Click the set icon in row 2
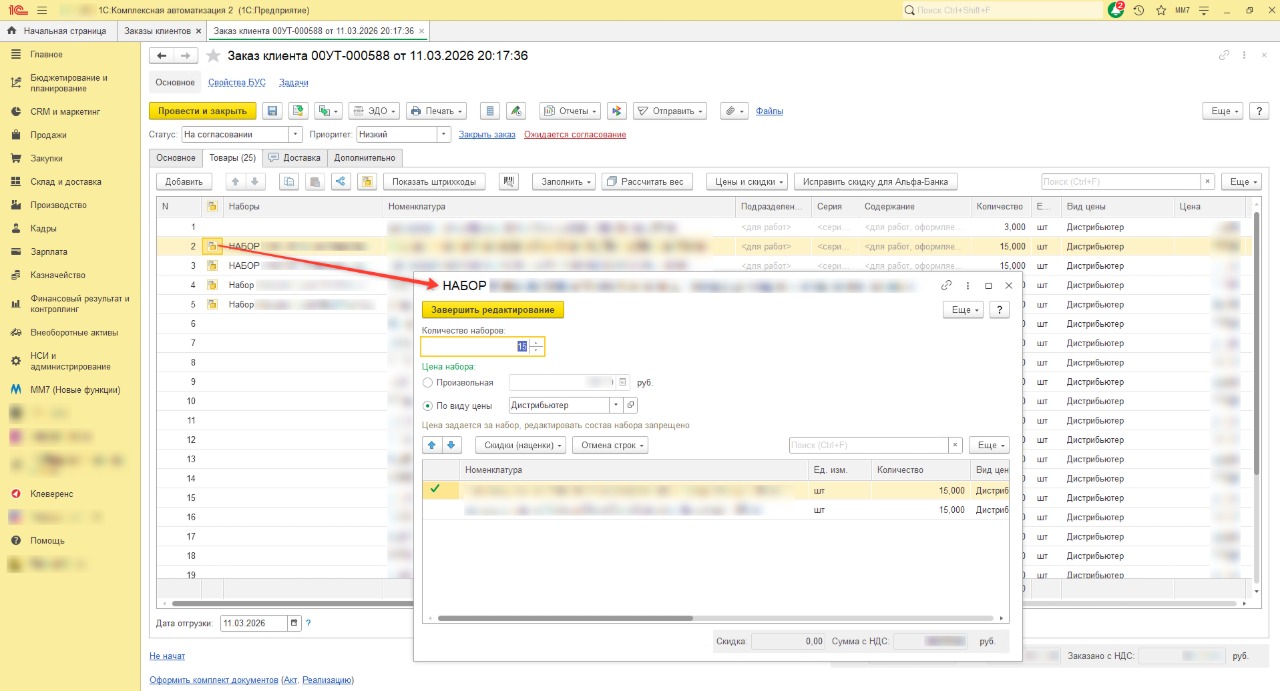This screenshot has height=691, width=1280. (x=212, y=246)
